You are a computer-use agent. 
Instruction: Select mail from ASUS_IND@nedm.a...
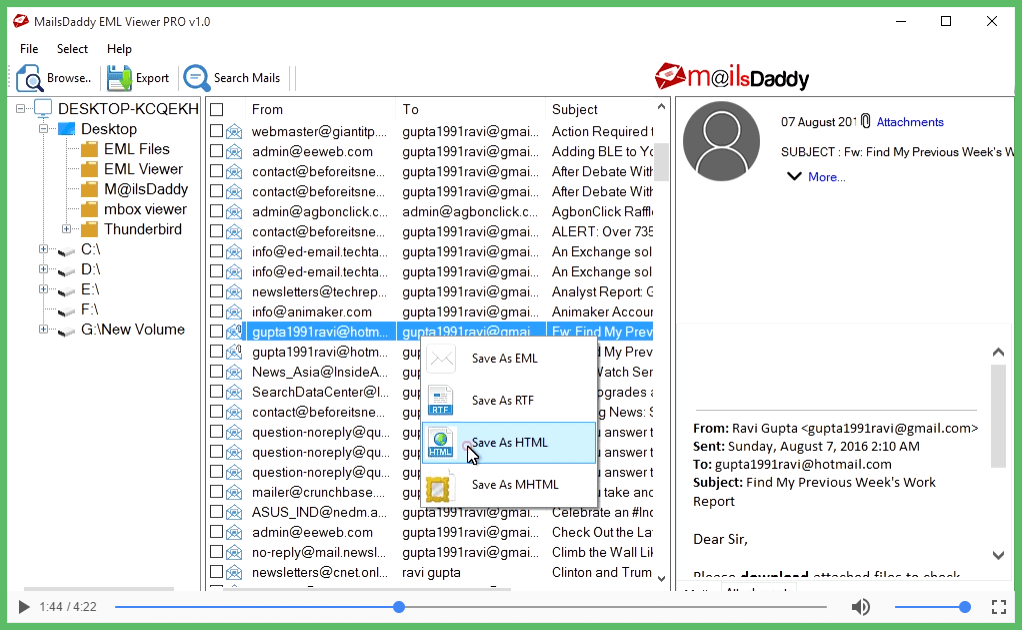pos(319,512)
